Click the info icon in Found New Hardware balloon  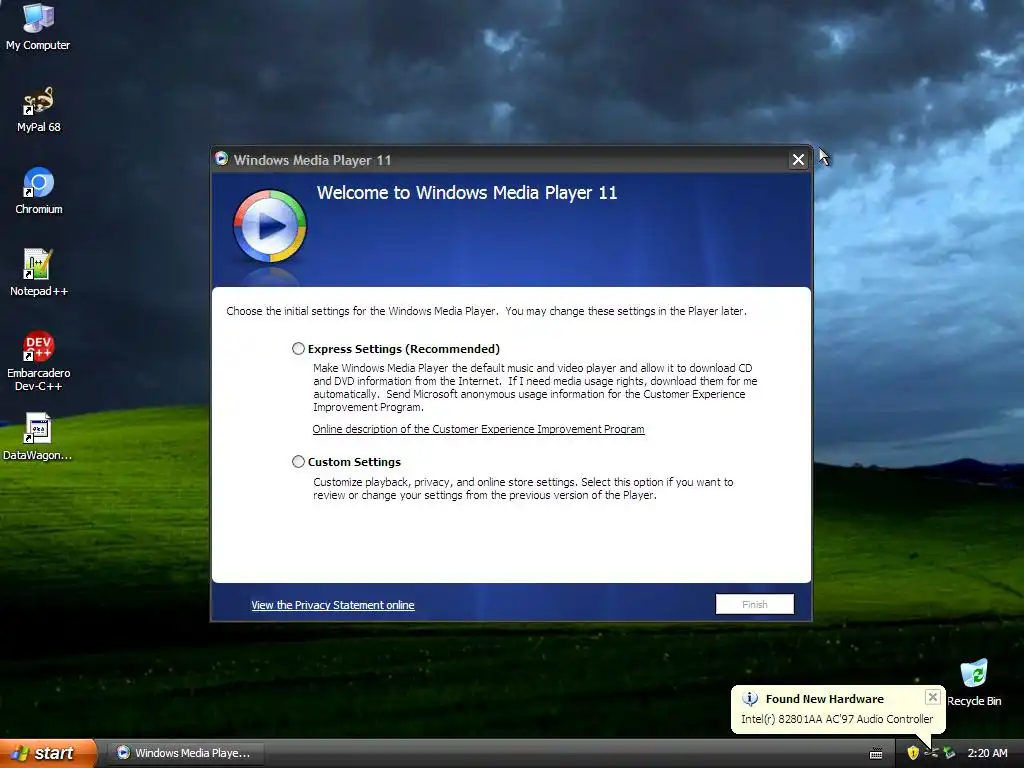coord(750,699)
